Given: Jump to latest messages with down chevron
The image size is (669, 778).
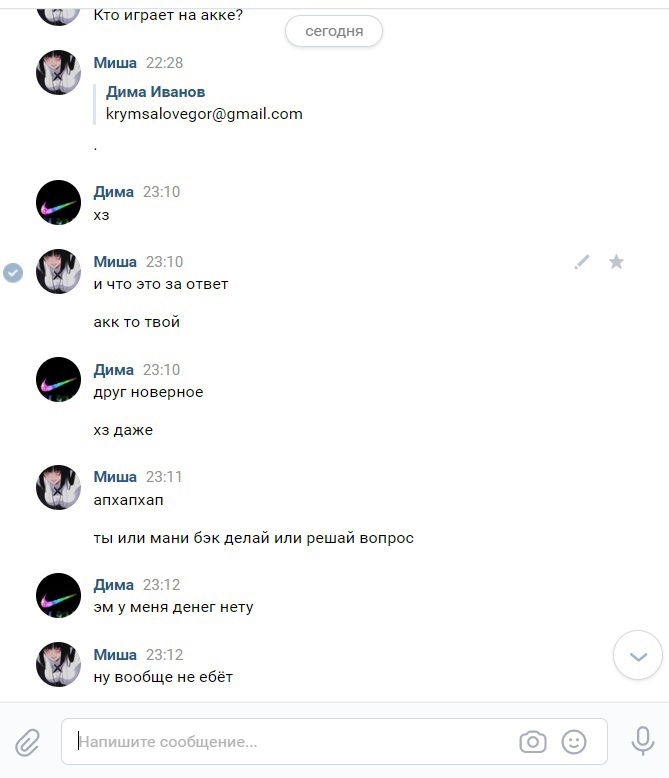Looking at the screenshot, I should (638, 655).
